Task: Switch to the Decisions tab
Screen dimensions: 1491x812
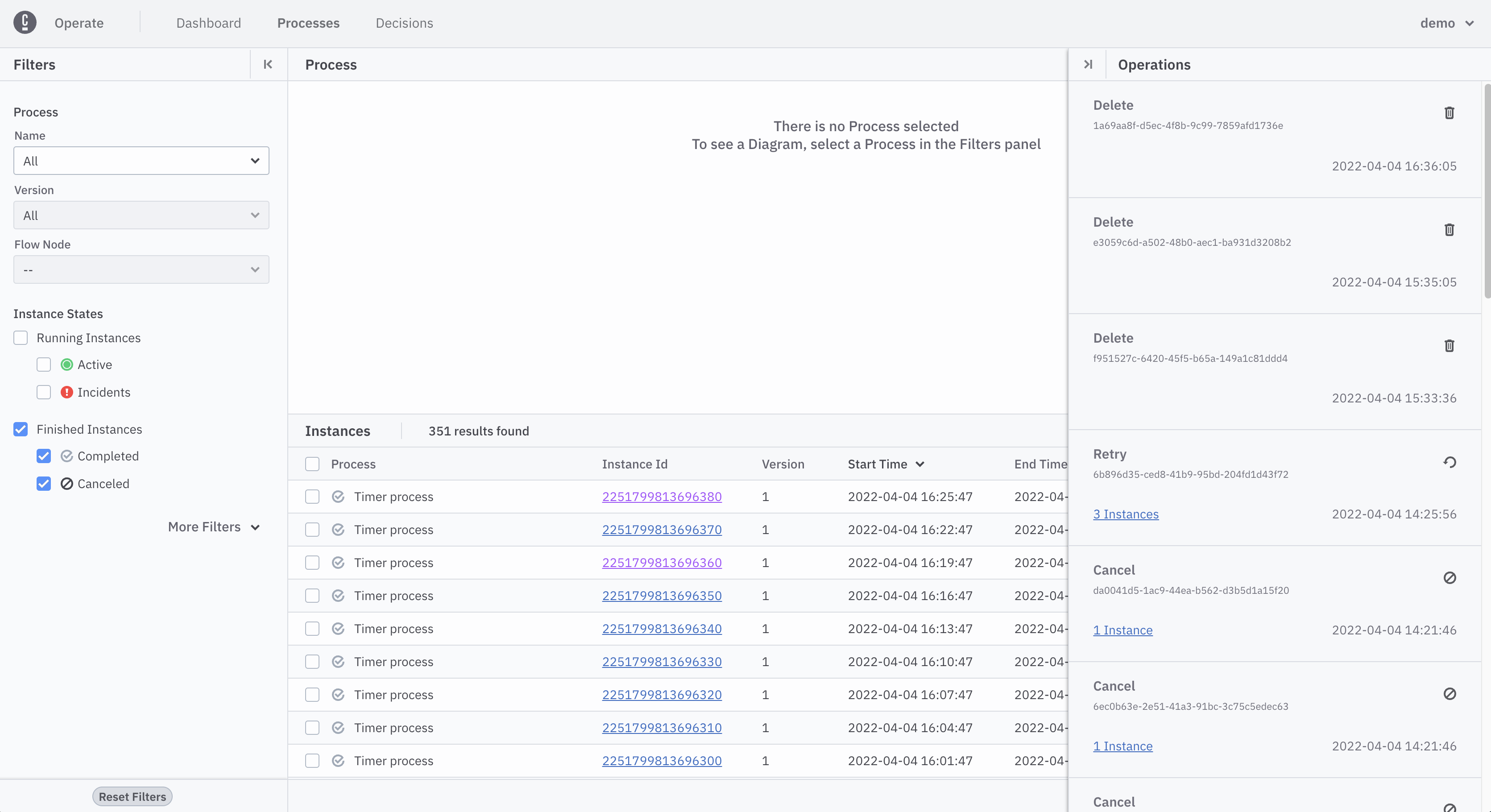Action: point(404,23)
